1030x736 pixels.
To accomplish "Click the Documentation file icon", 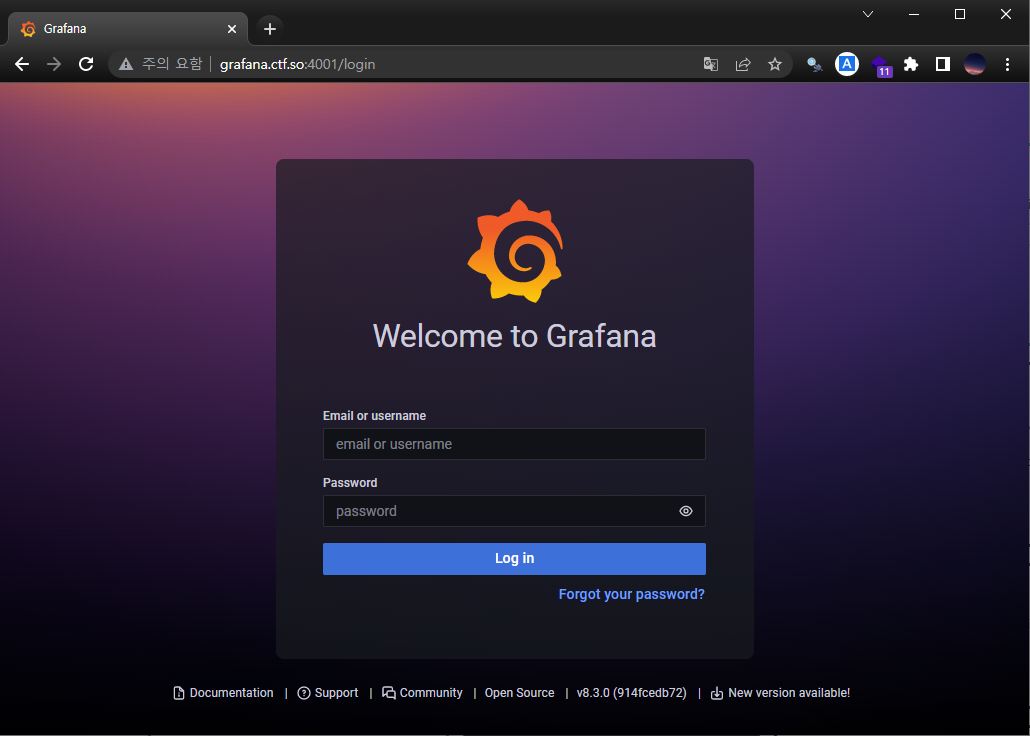I will coord(179,693).
